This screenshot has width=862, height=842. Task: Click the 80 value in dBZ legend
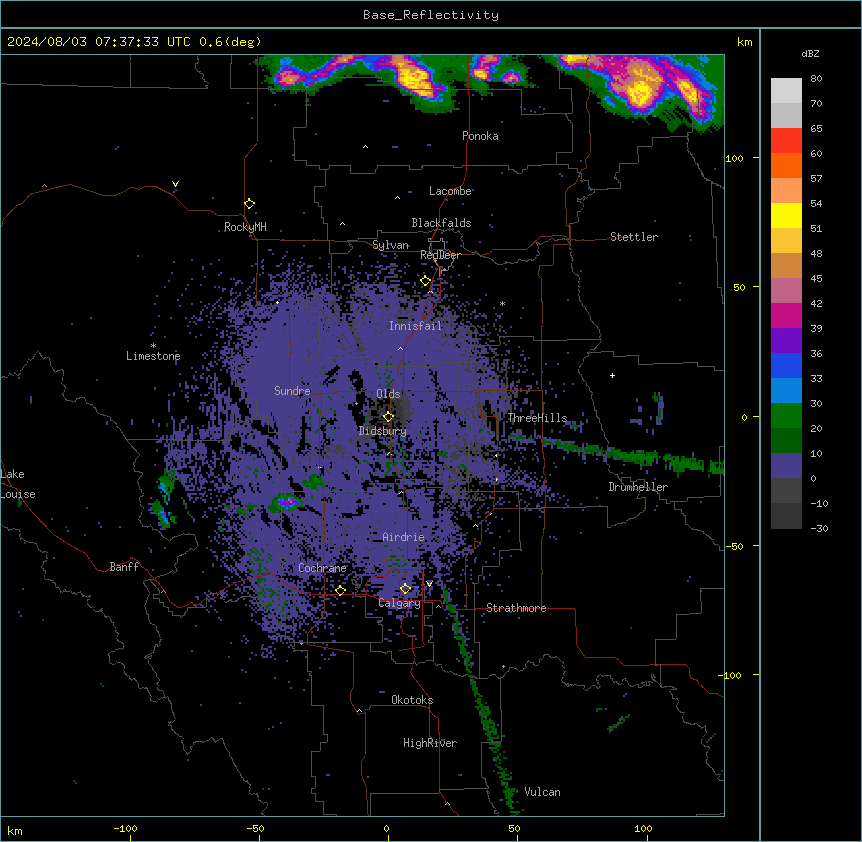point(816,79)
